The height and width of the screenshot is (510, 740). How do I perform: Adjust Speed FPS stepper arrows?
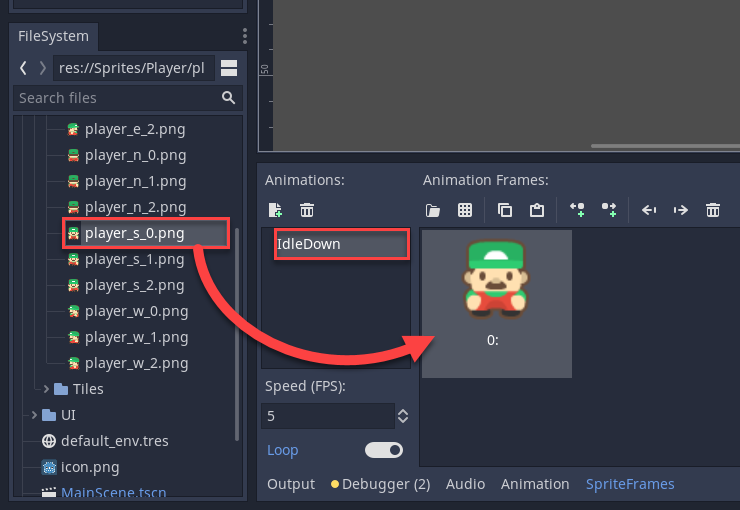click(403, 416)
